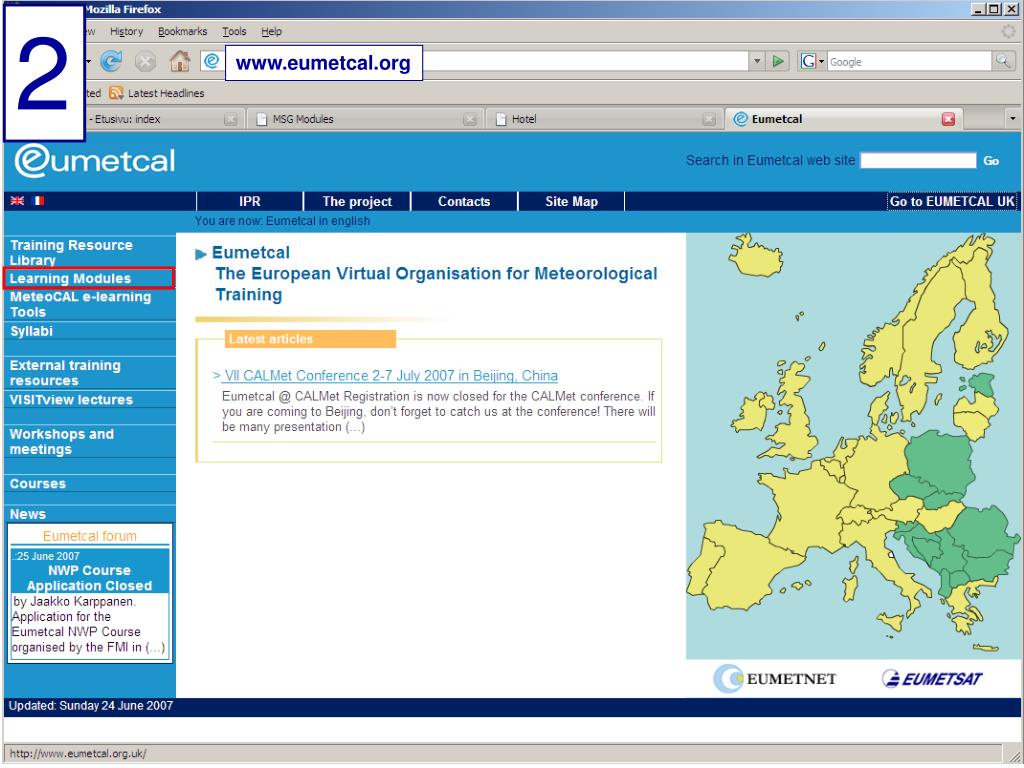Click the EUMETNET logo

pyautogui.click(x=775, y=679)
